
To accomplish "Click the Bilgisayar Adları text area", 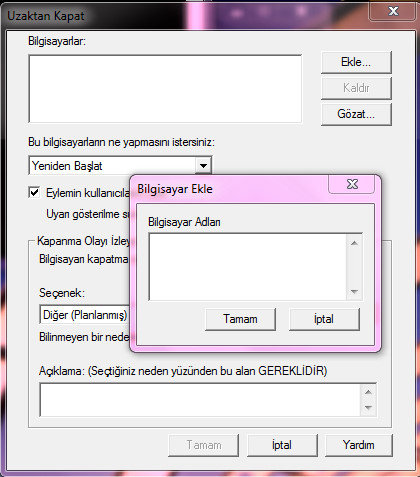I will (x=247, y=267).
